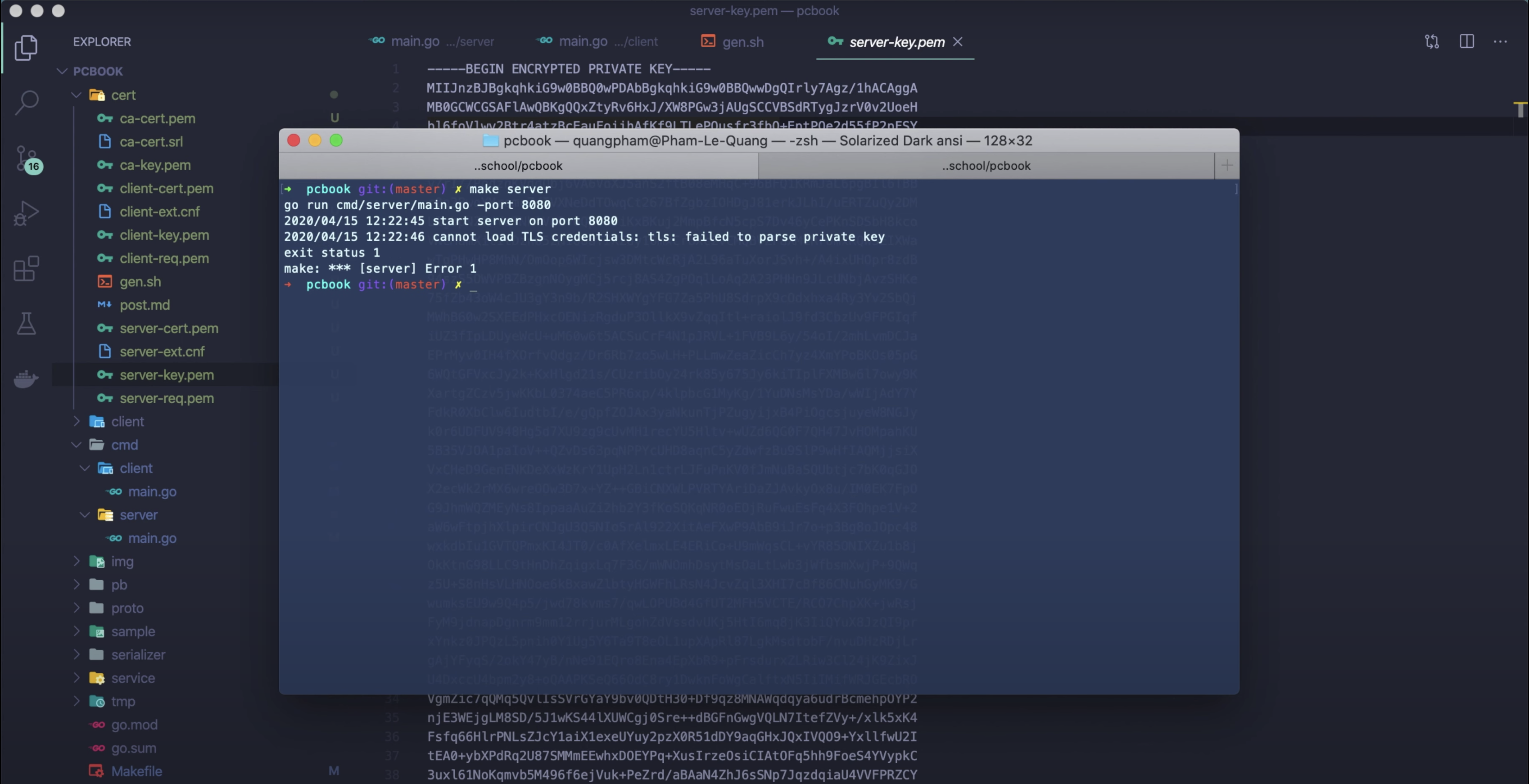Open the editor More Actions ellipsis
Image resolution: width=1529 pixels, height=784 pixels.
coord(1500,41)
